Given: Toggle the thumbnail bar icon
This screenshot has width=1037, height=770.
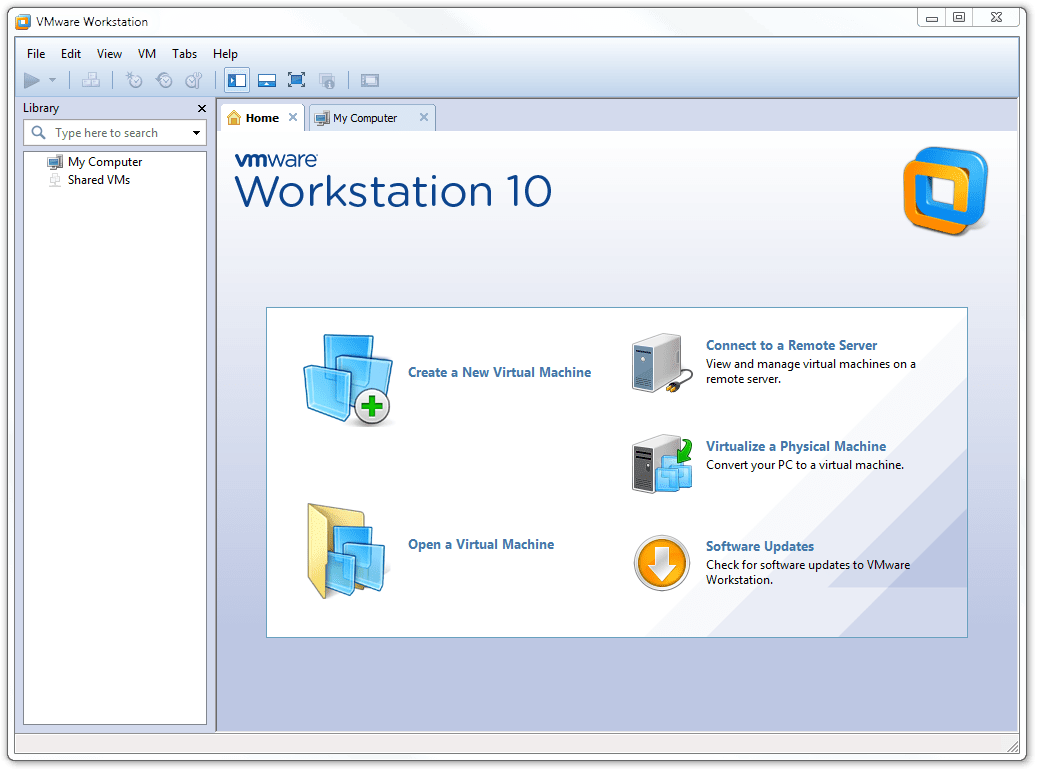Looking at the screenshot, I should click(x=267, y=81).
